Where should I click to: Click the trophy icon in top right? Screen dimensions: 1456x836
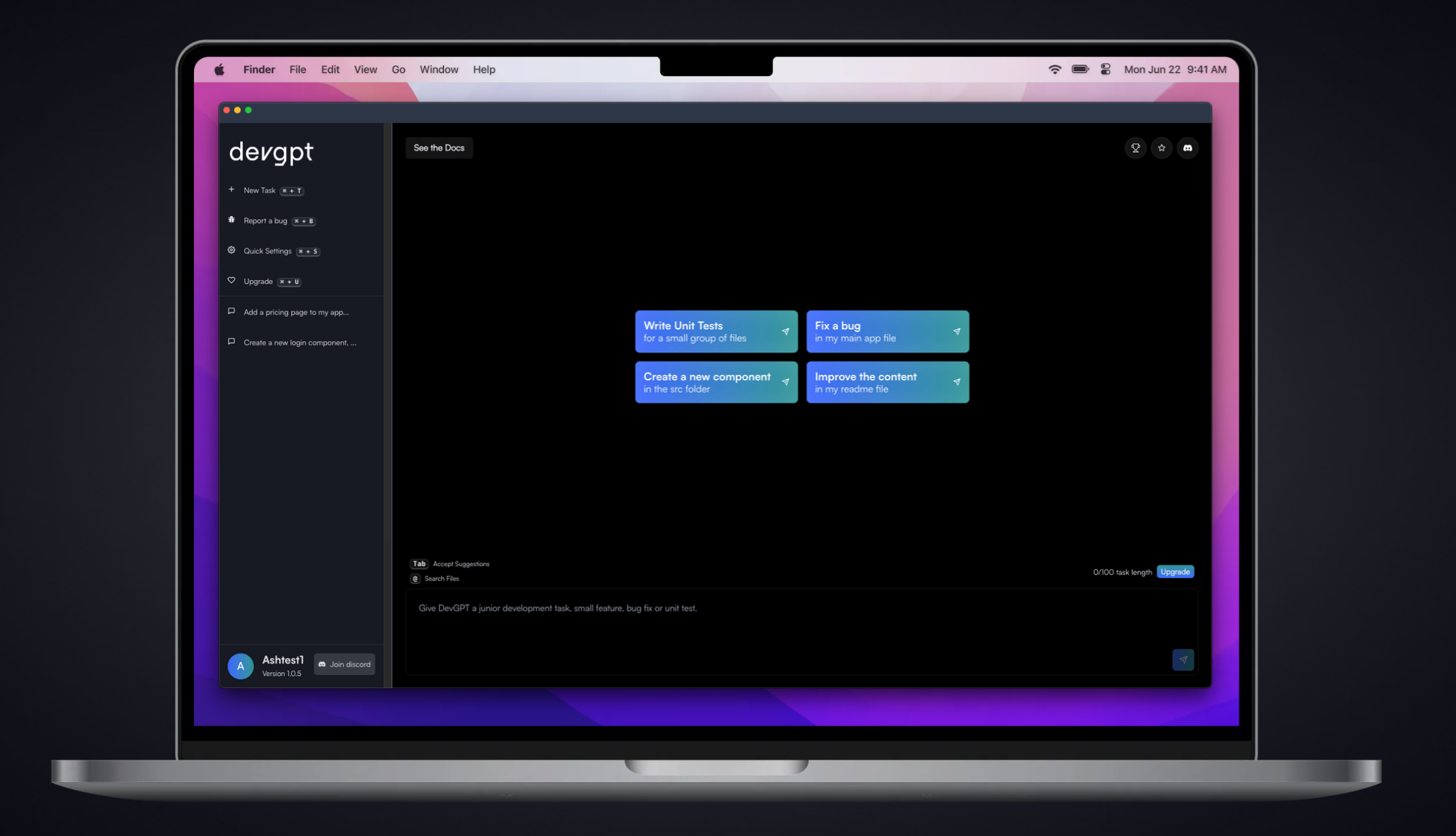(1135, 148)
